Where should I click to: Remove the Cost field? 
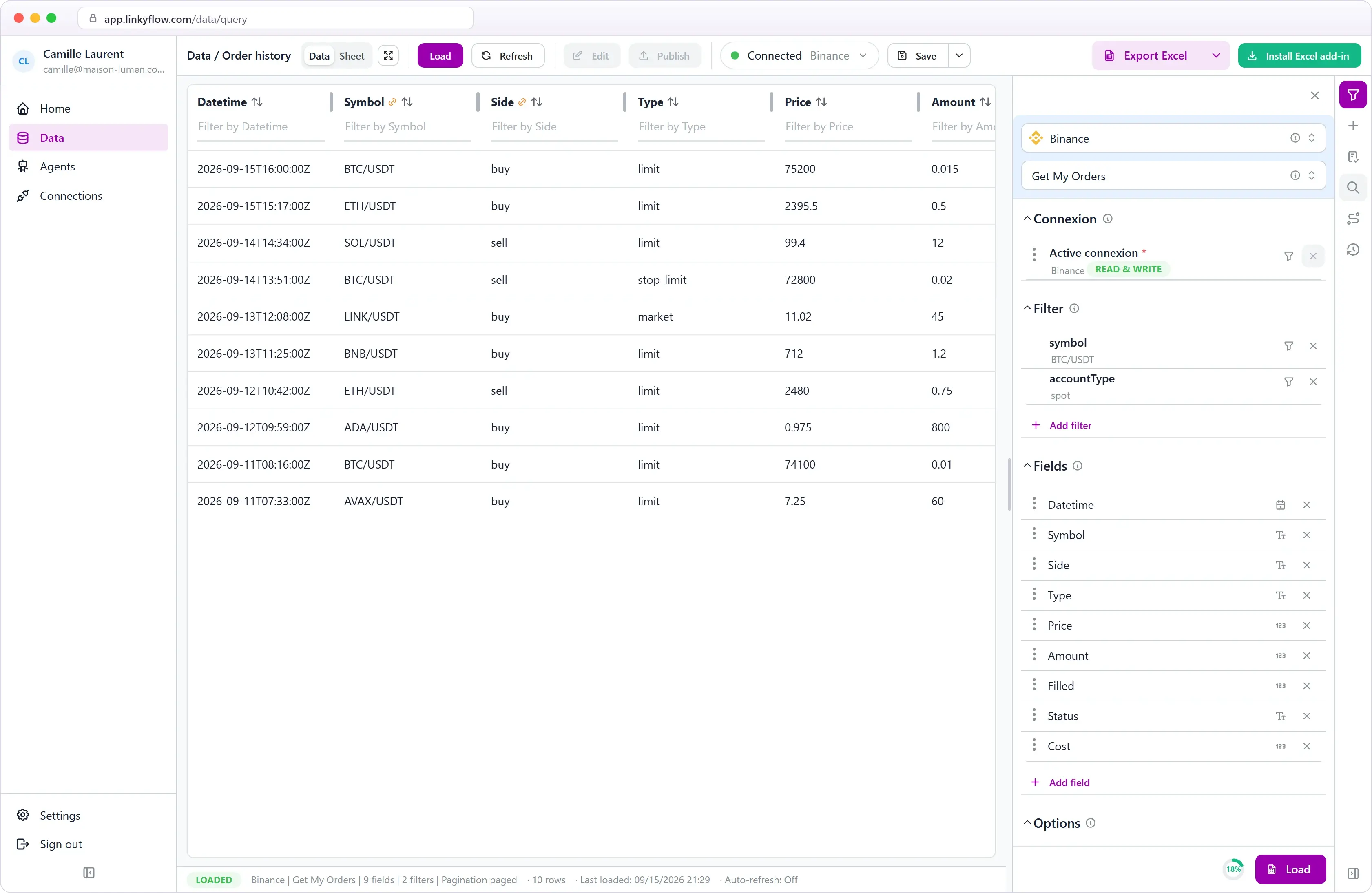coord(1306,746)
